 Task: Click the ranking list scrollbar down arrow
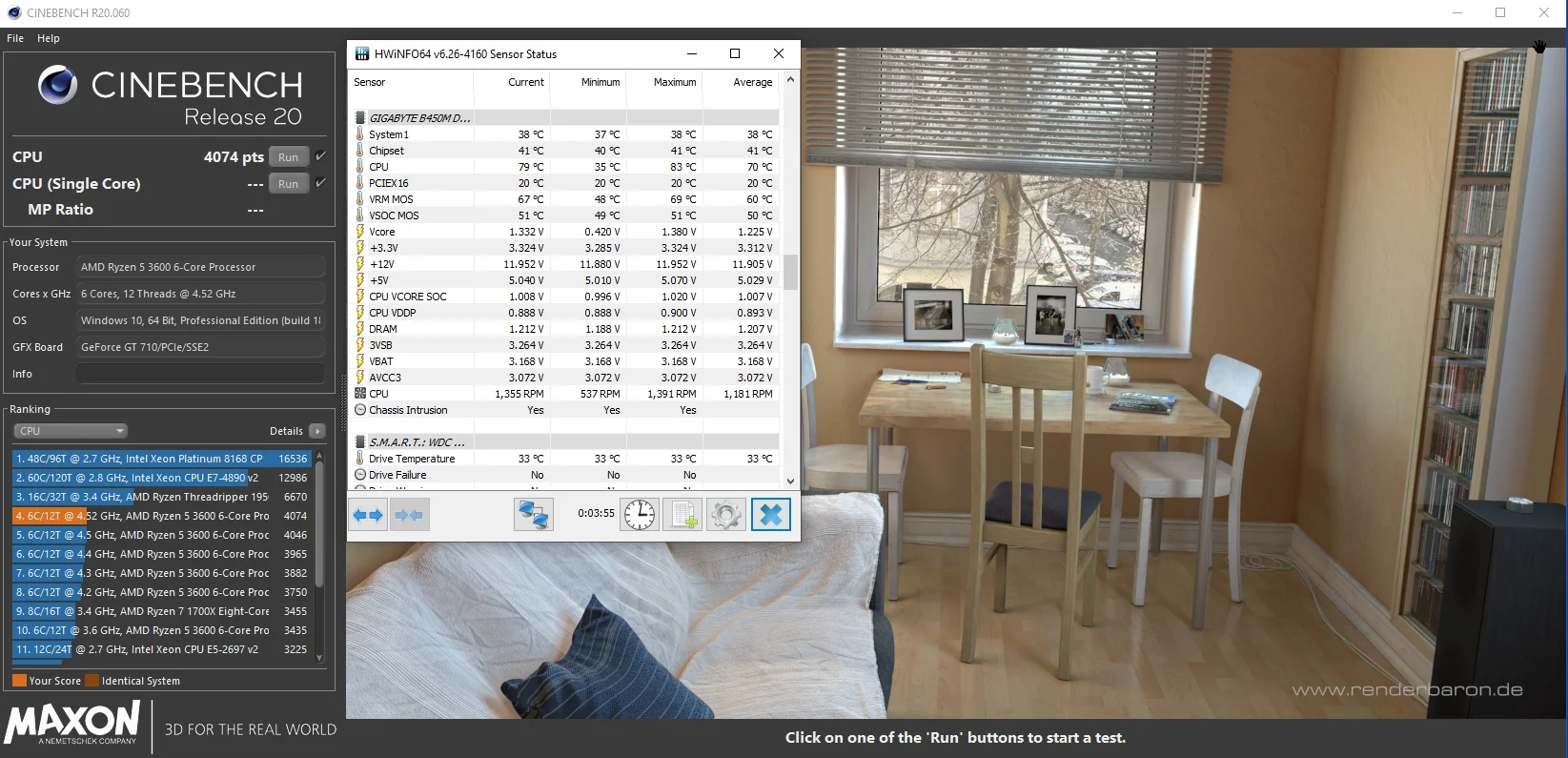click(319, 658)
